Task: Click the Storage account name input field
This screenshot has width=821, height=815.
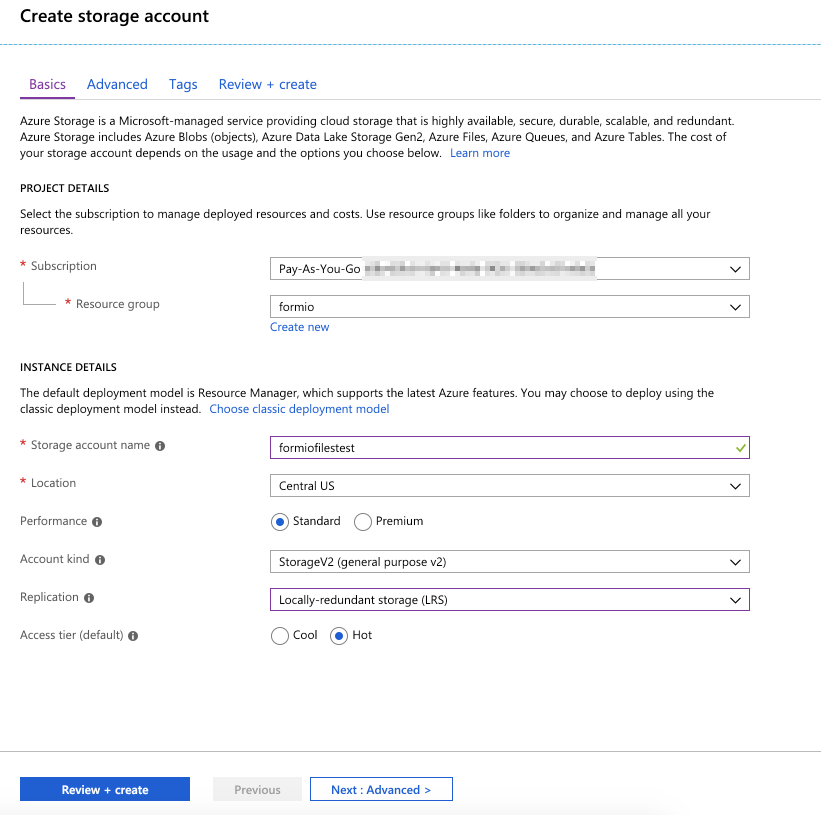Action: [x=500, y=448]
